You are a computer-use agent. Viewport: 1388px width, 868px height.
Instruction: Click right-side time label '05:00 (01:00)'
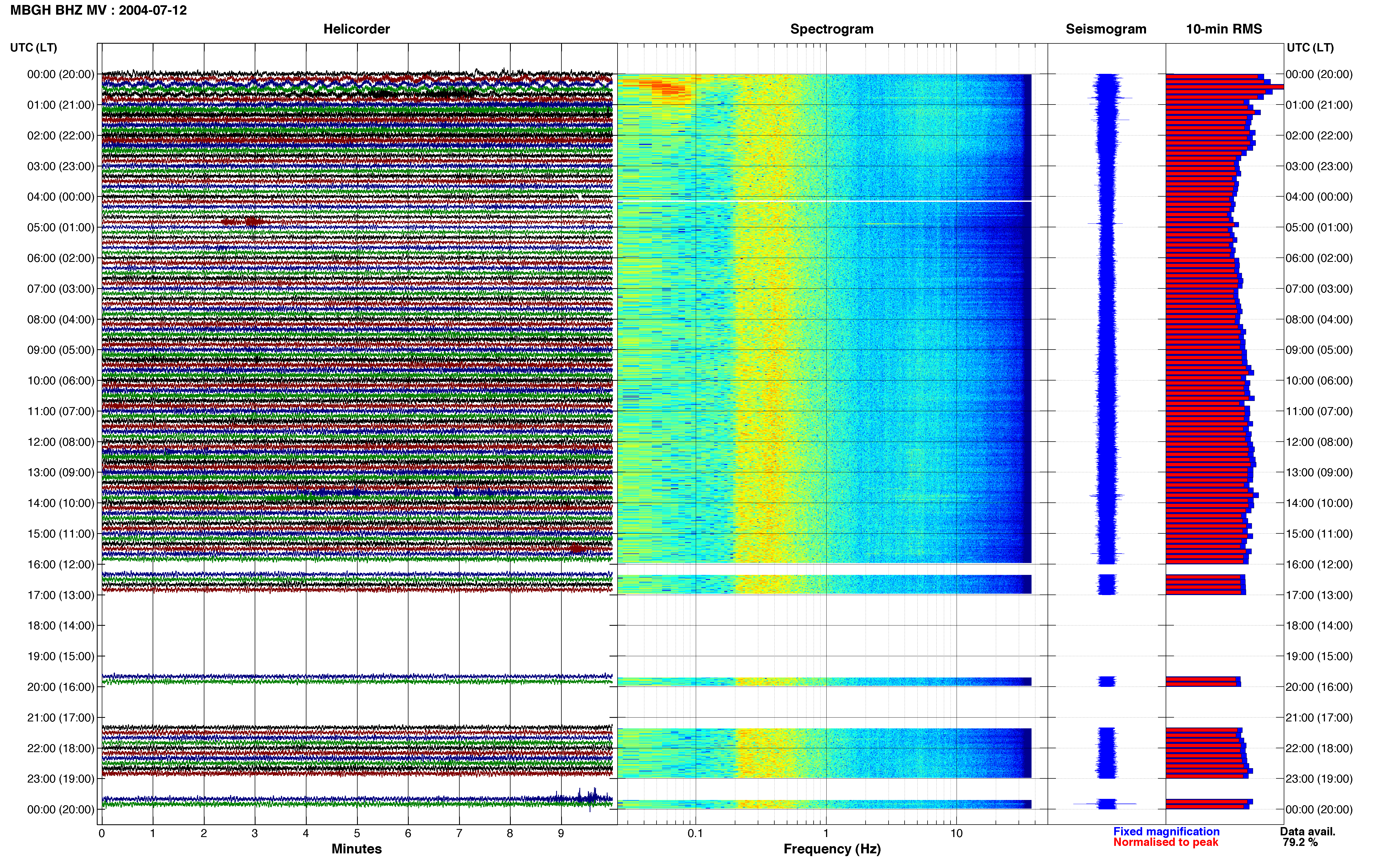pos(1319,227)
